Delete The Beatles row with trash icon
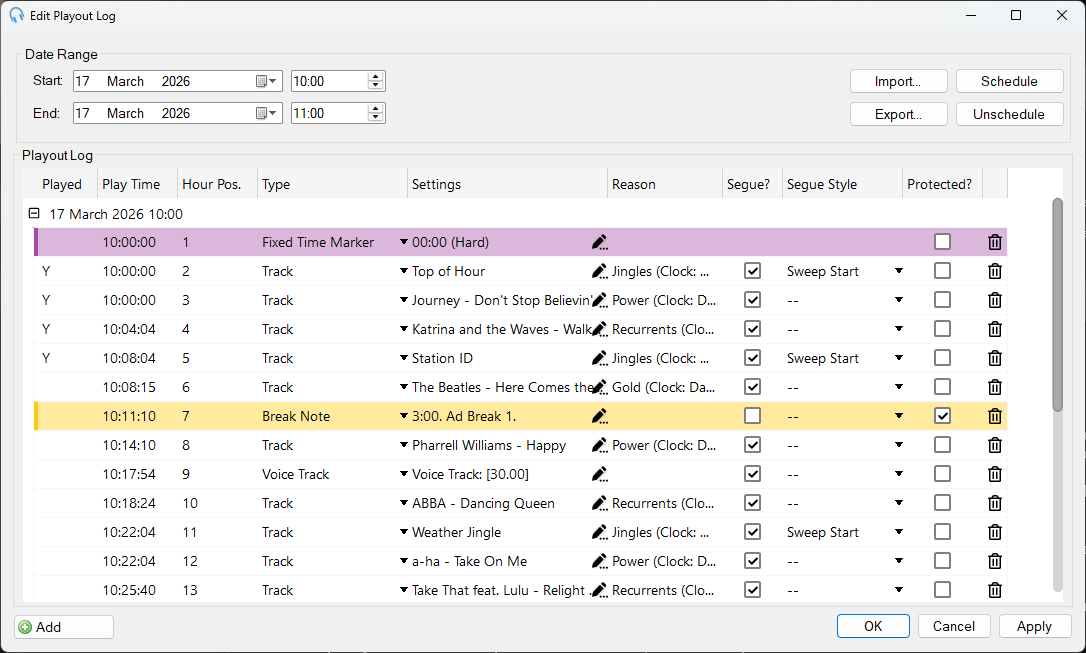This screenshot has height=653, width=1086. coord(995,388)
